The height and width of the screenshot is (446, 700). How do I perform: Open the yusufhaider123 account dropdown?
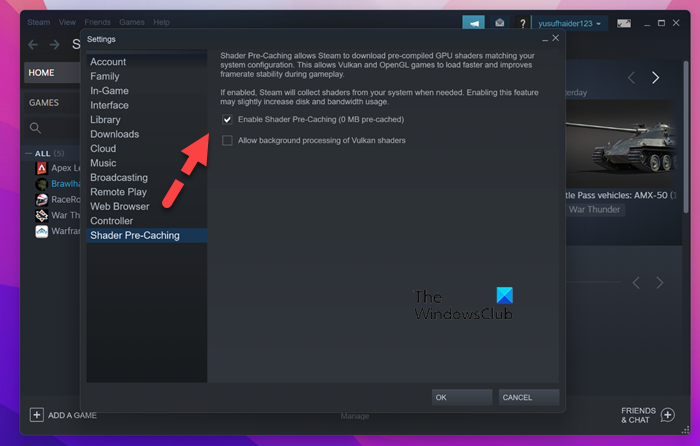[569, 23]
